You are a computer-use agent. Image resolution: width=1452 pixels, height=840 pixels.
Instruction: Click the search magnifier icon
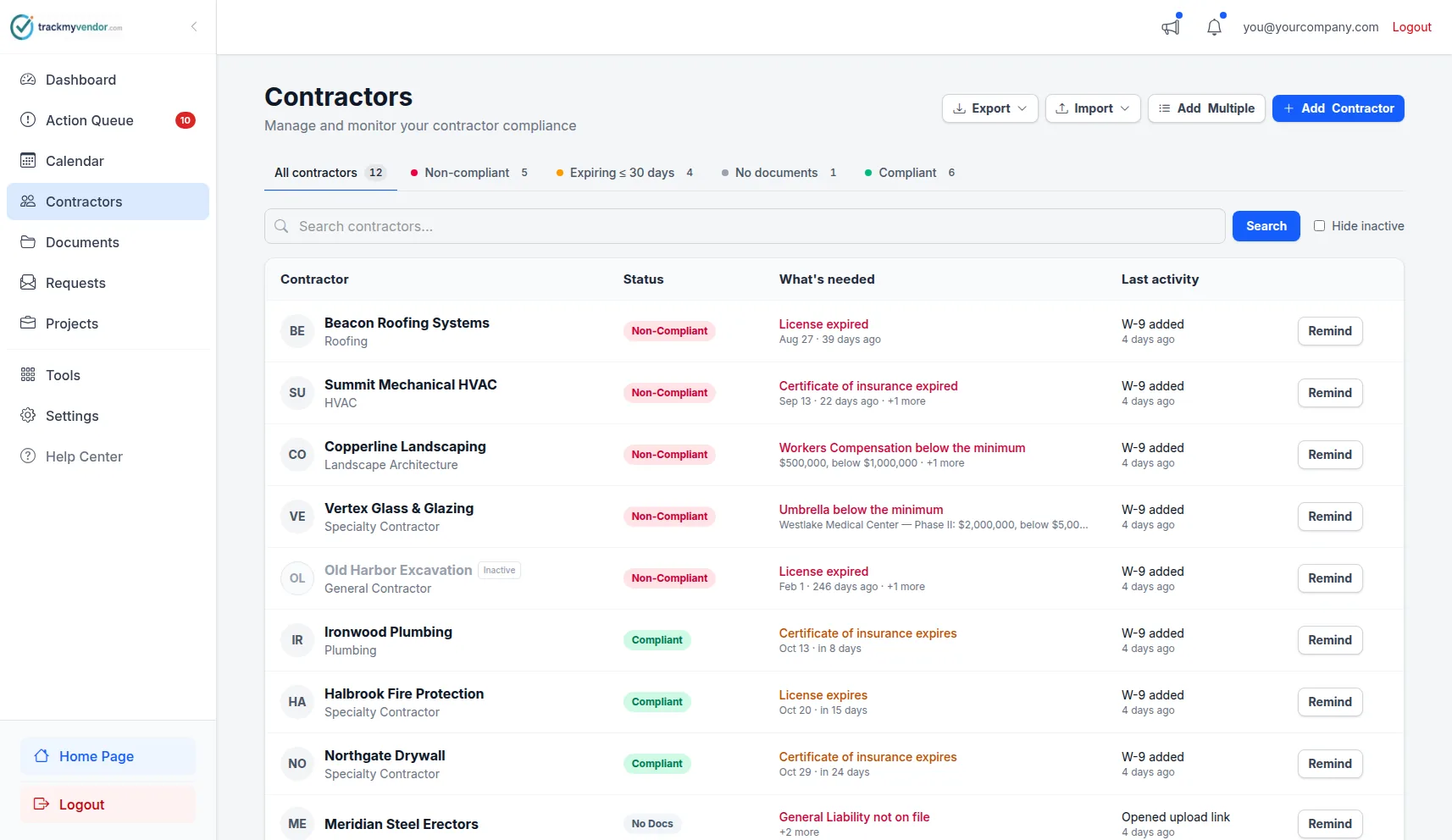tap(281, 226)
